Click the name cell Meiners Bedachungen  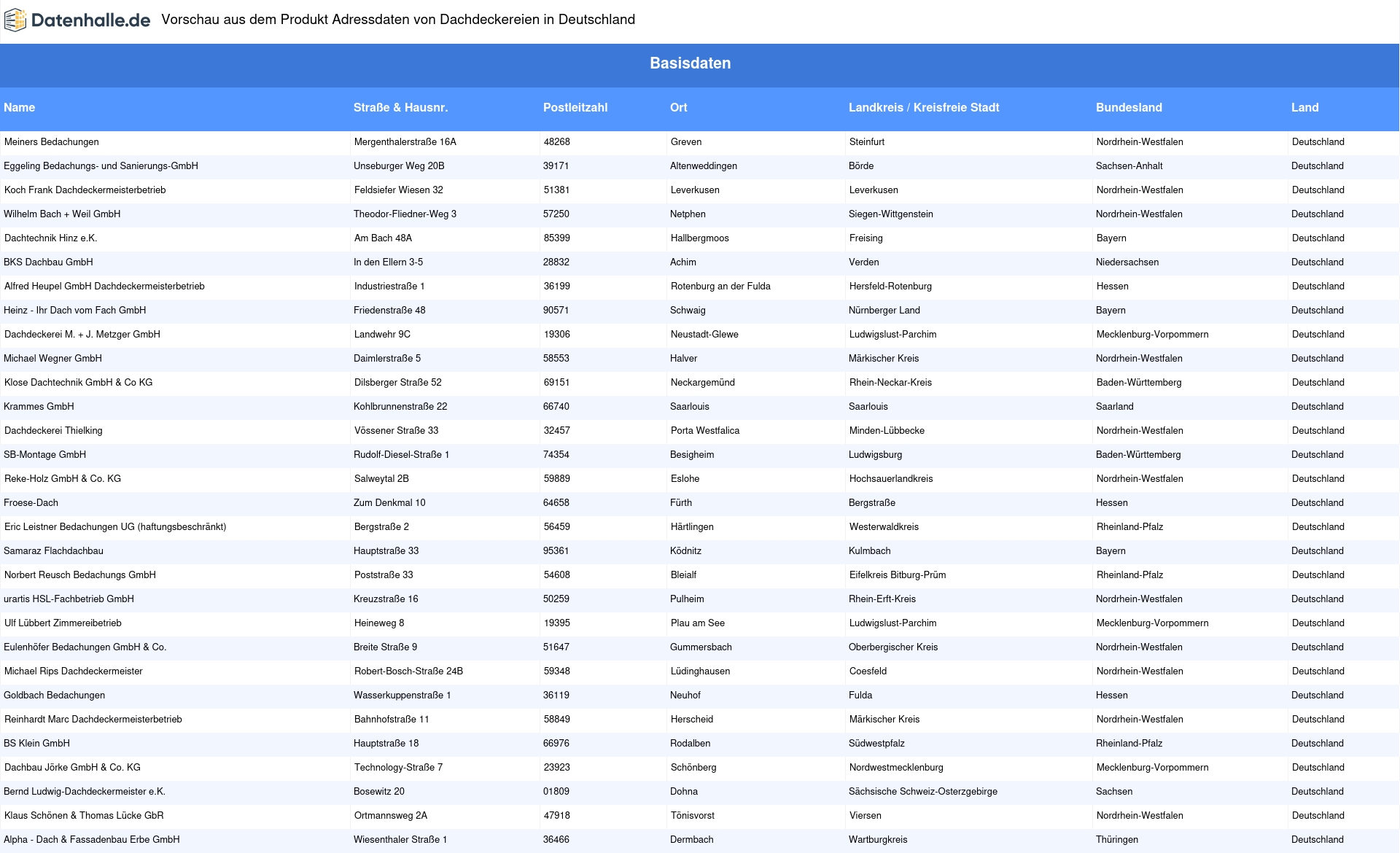[52, 142]
